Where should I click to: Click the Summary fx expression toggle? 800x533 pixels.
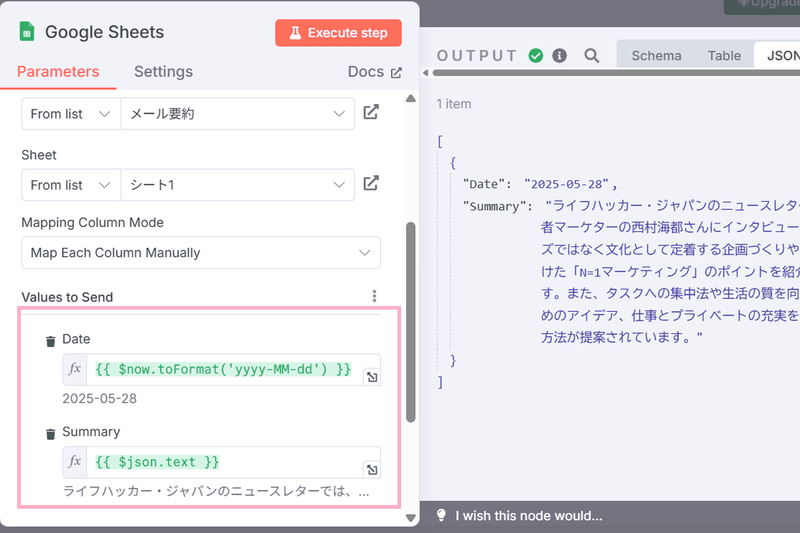[75, 462]
